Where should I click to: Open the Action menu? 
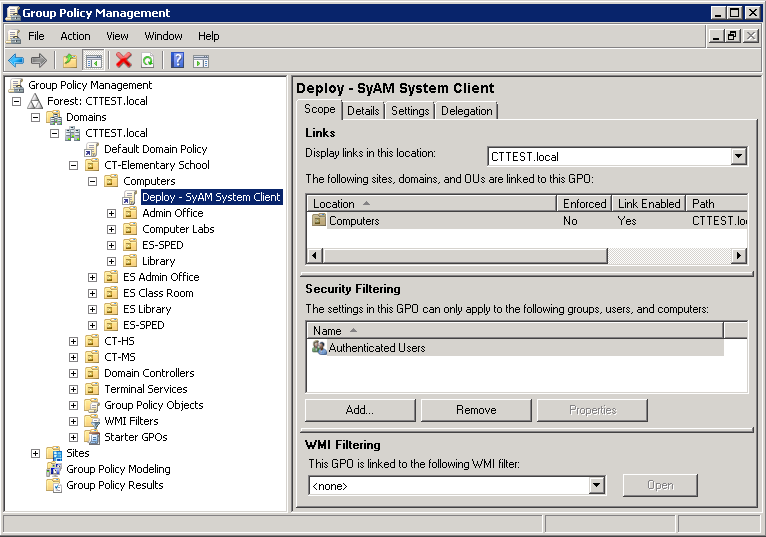tap(75, 36)
